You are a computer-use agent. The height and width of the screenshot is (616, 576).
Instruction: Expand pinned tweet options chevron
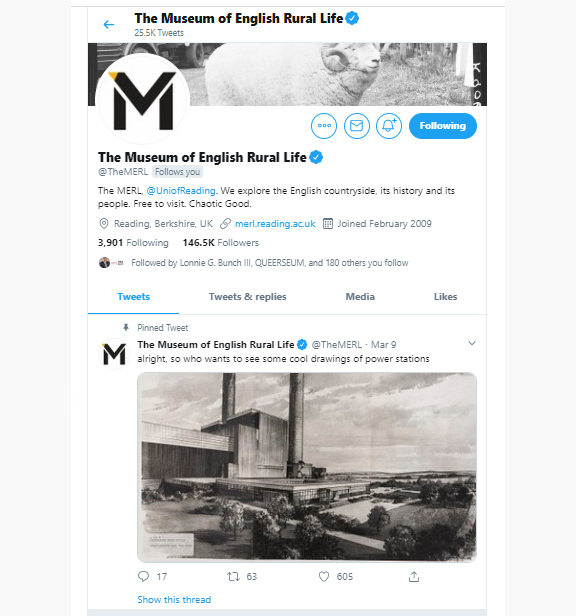click(472, 343)
